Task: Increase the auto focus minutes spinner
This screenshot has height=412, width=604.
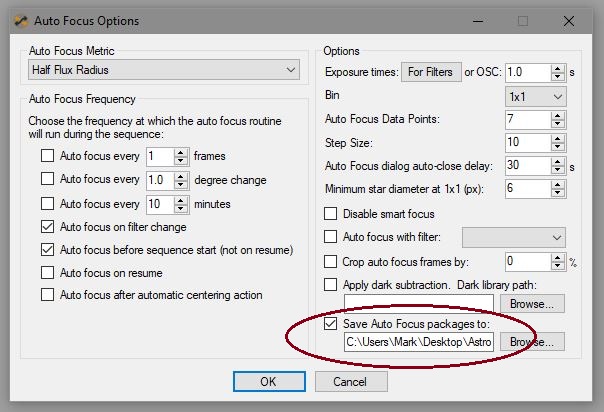Action: (181, 200)
